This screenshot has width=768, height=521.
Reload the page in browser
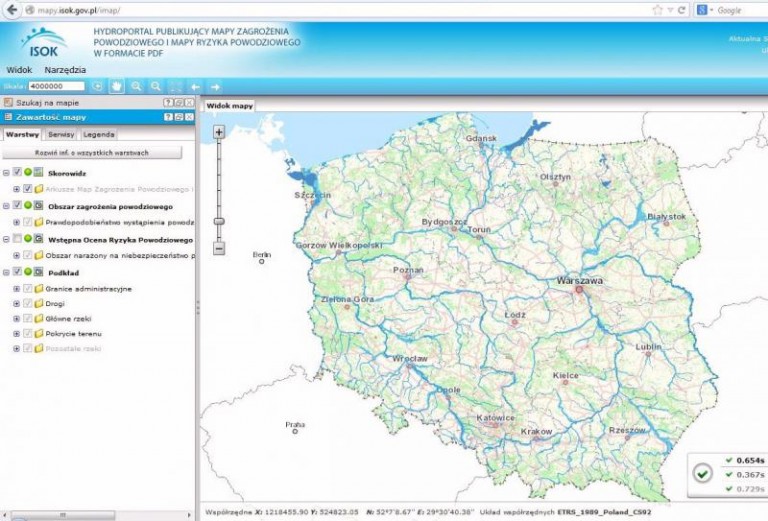point(681,10)
